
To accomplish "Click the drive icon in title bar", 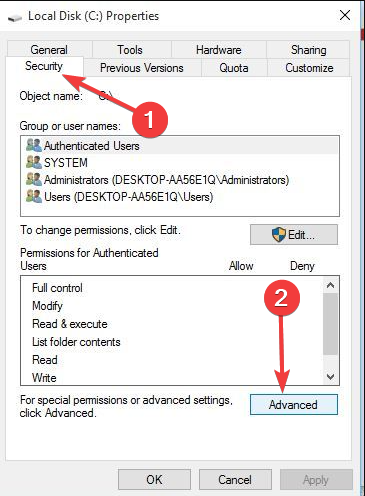I will [15, 17].
